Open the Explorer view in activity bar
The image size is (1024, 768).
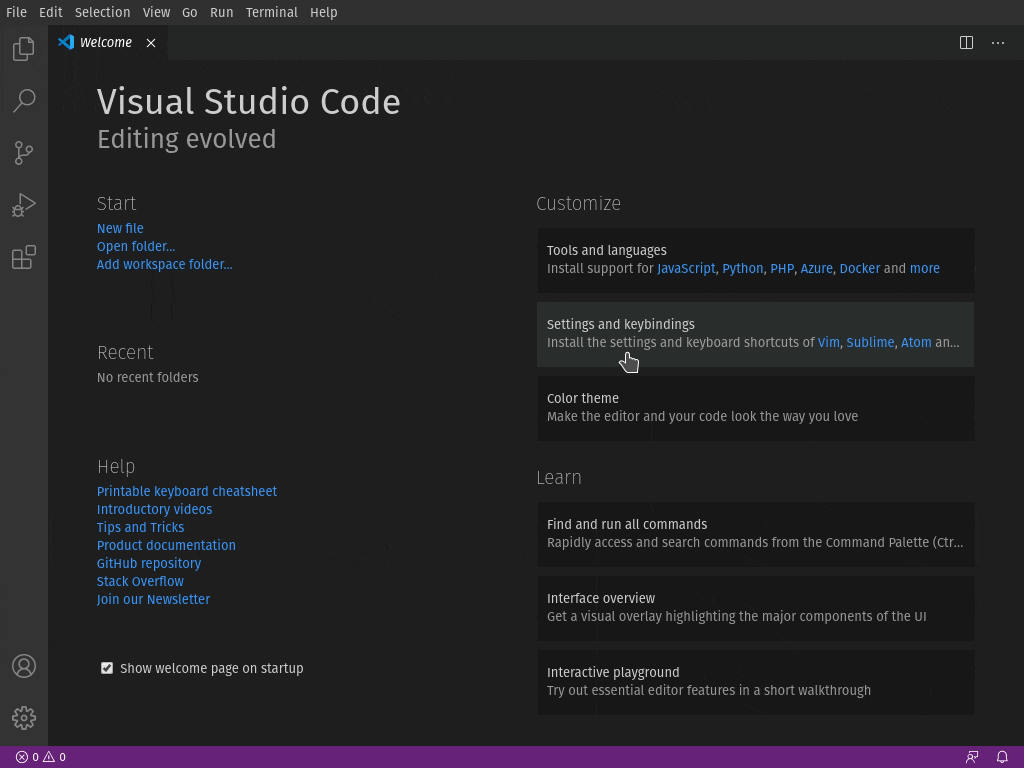tap(24, 48)
